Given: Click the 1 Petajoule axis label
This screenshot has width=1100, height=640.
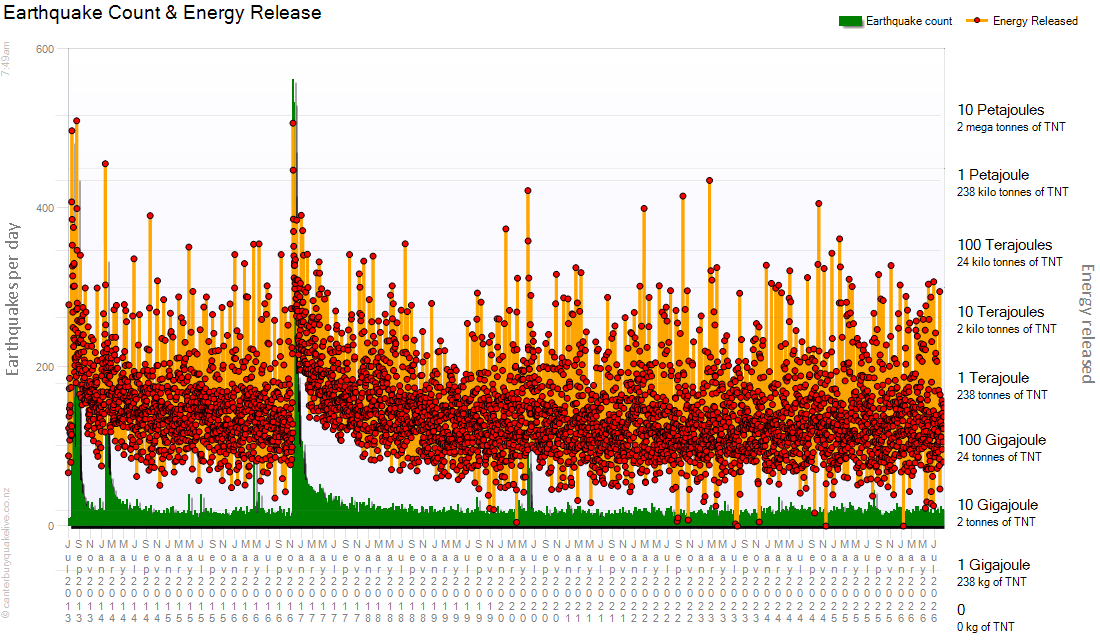Looking at the screenshot, I should (x=993, y=175).
